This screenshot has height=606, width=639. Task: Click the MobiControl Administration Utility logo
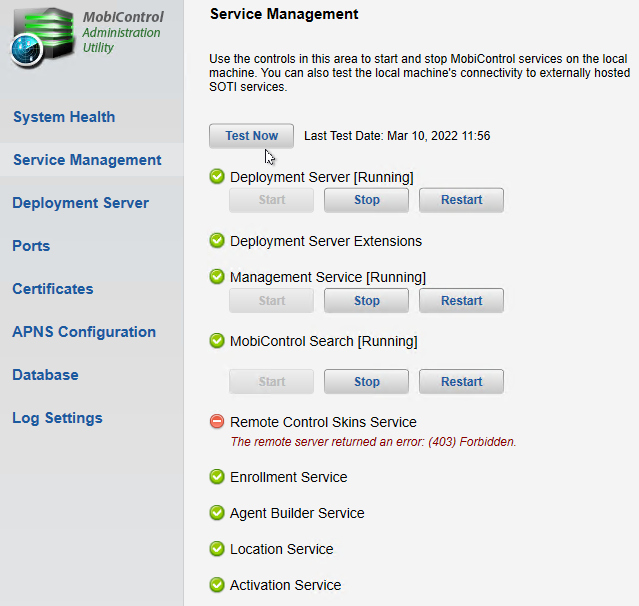click(42, 40)
